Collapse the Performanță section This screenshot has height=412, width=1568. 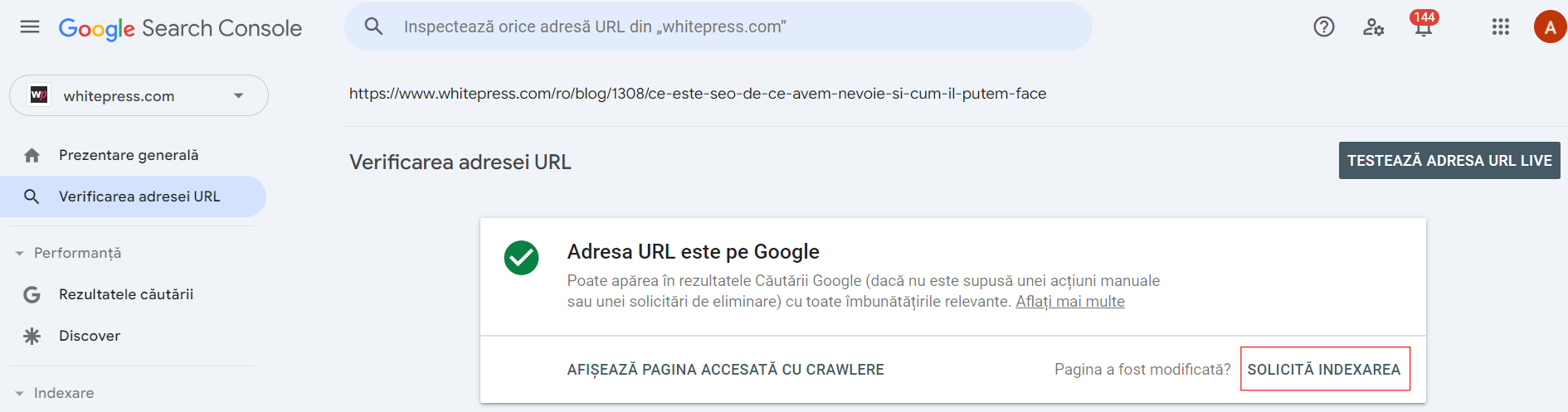click(69, 253)
